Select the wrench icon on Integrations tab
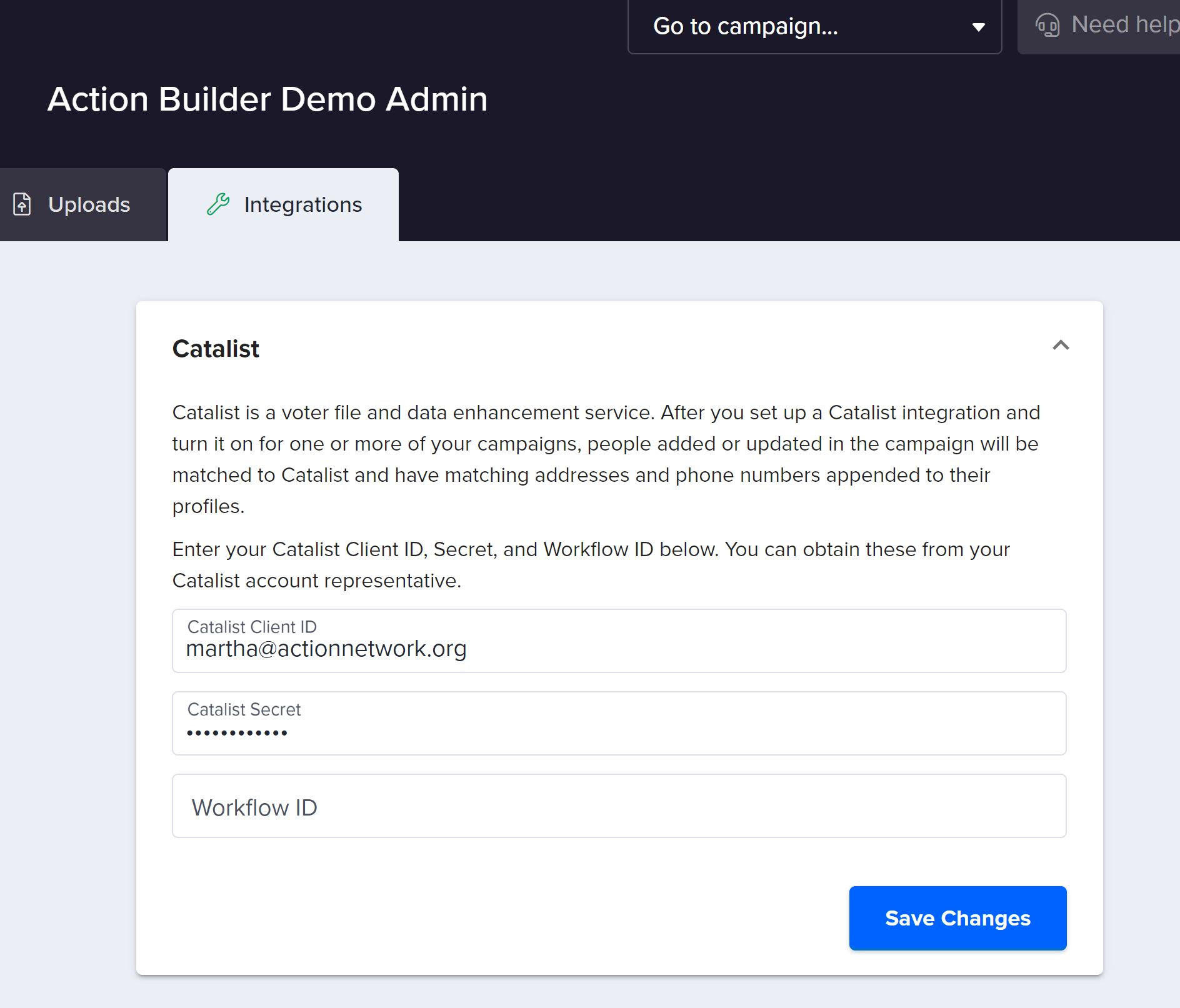This screenshot has width=1180, height=1008. coord(218,204)
